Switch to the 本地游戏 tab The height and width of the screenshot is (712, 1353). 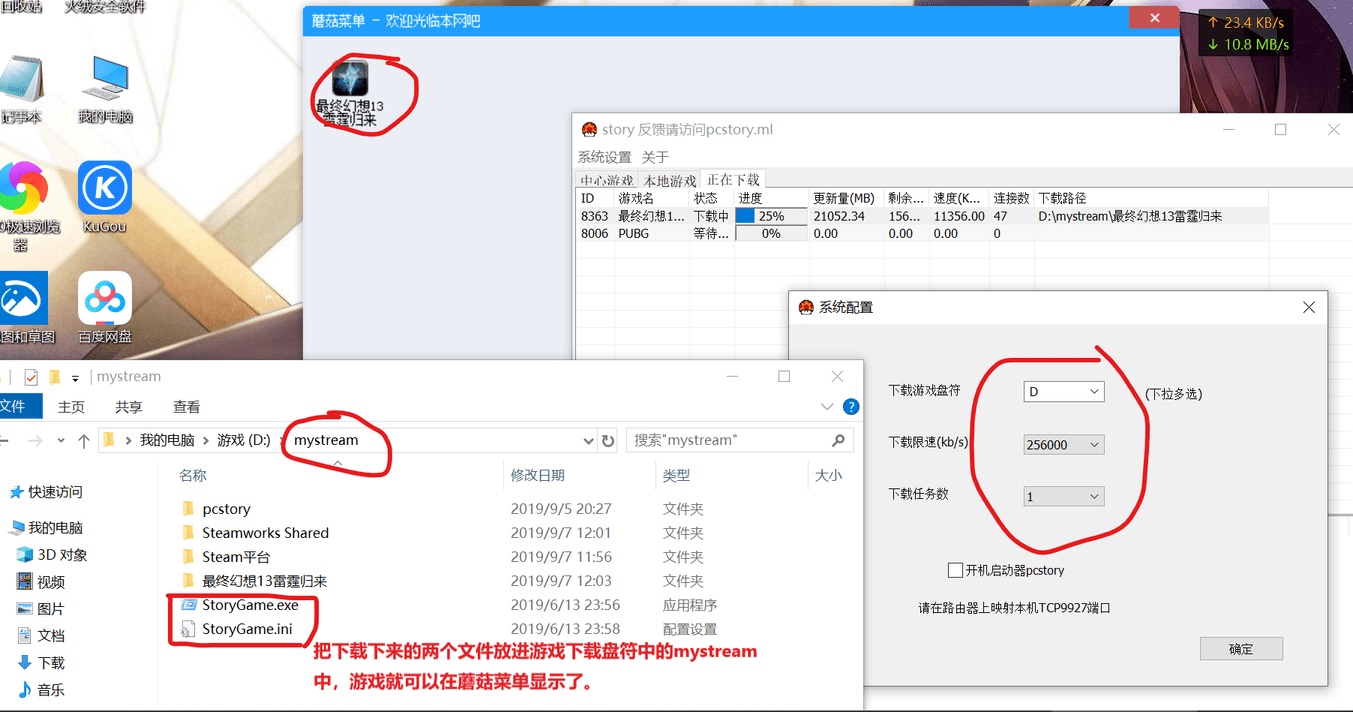670,181
